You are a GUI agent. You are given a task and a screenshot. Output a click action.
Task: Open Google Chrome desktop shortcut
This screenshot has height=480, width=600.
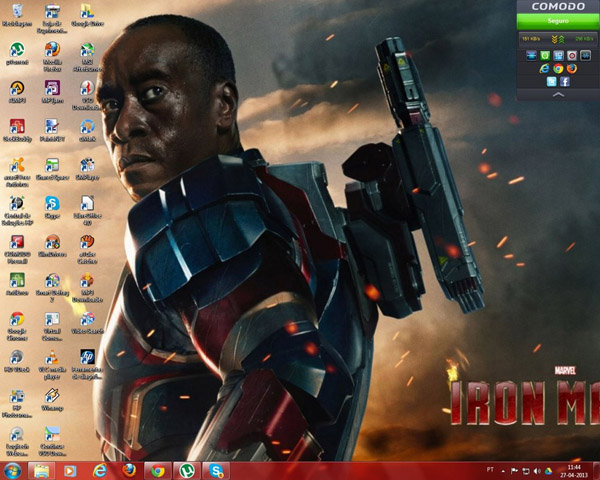pos(17,319)
